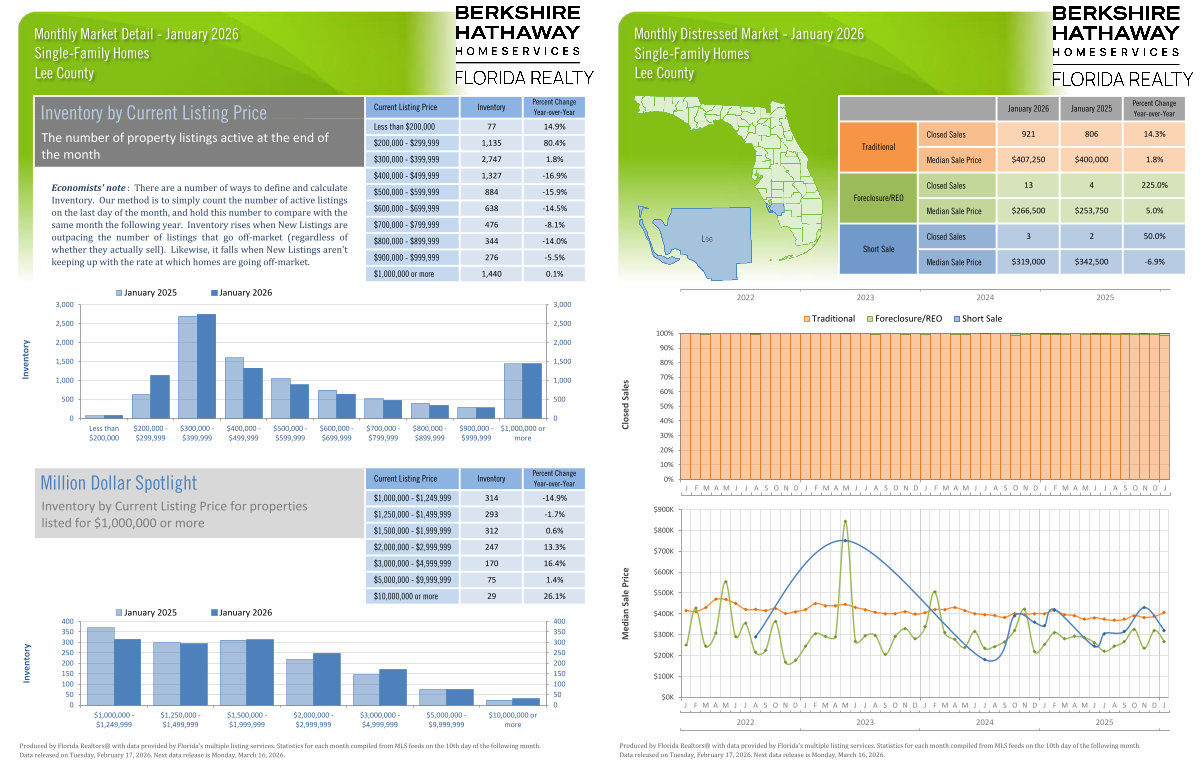
Task: Click the Florida Realty logo on right page
Action: (x=1123, y=79)
